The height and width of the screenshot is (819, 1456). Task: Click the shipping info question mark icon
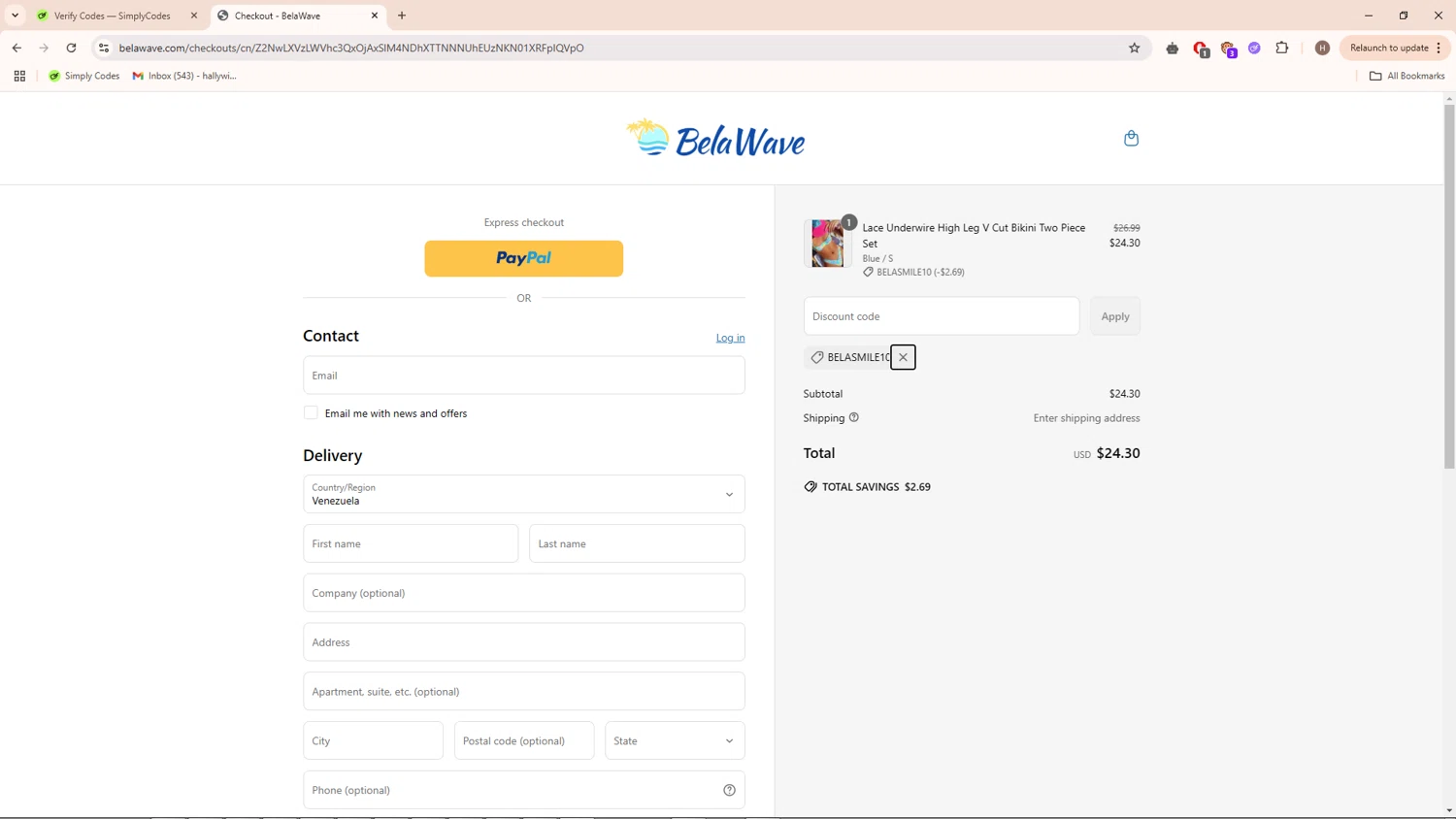click(854, 417)
